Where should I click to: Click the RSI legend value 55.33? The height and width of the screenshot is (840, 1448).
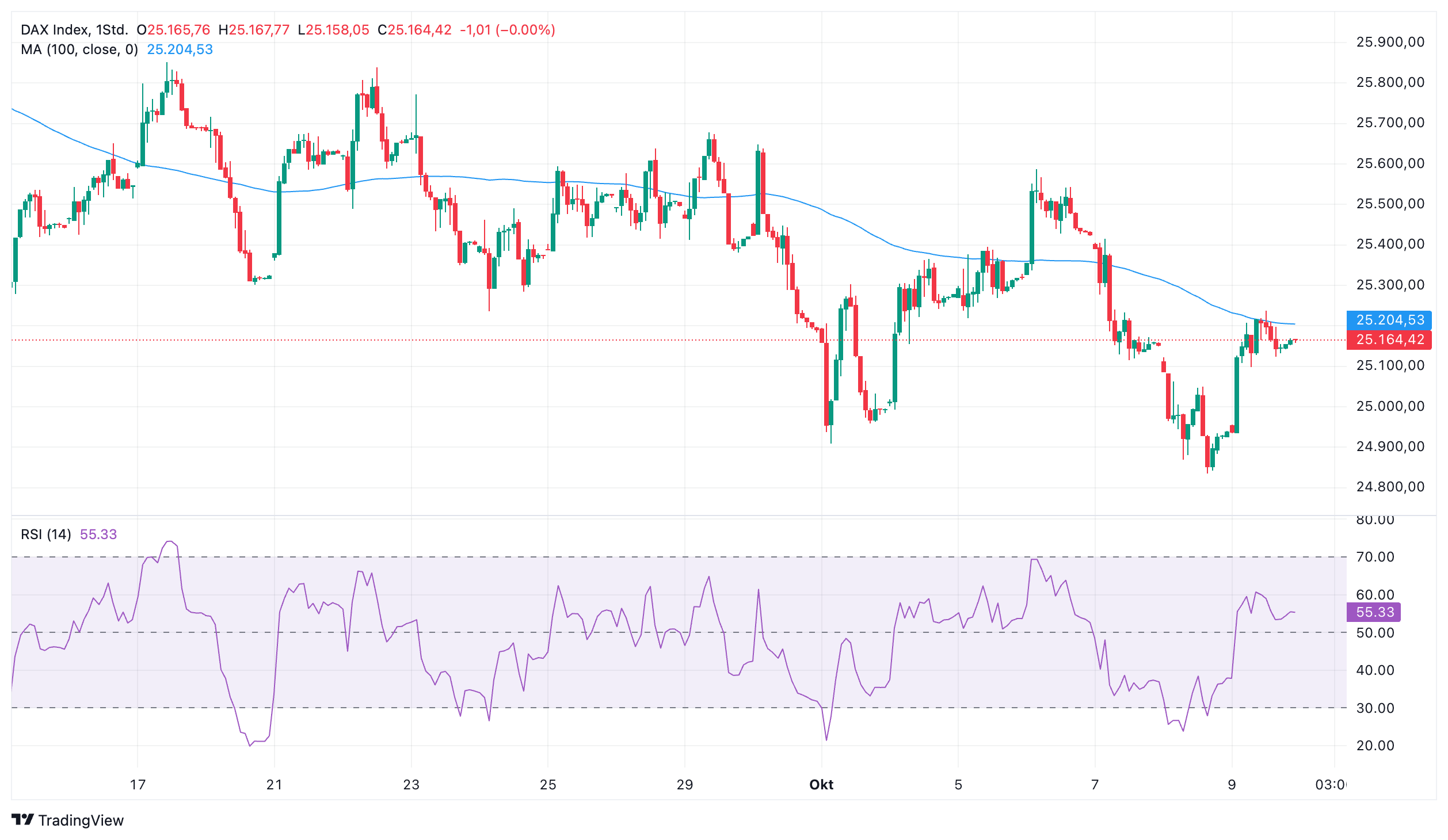tap(98, 534)
